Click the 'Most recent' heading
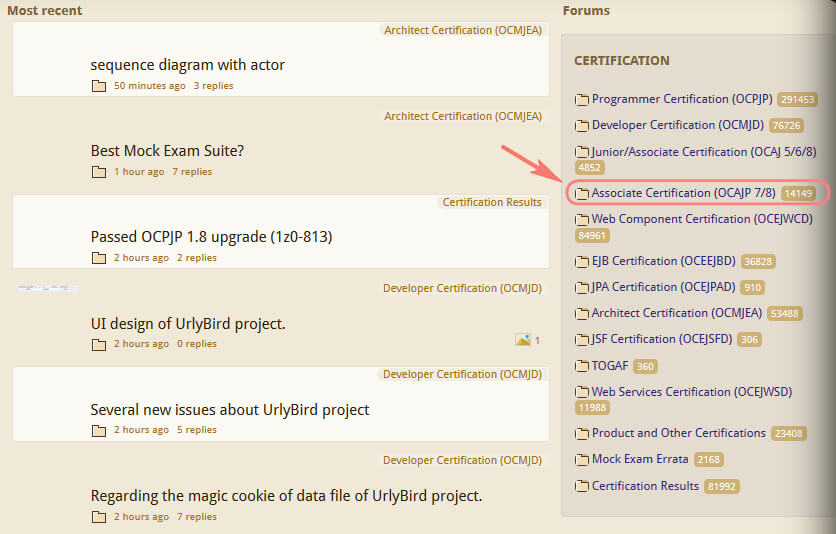 point(44,11)
